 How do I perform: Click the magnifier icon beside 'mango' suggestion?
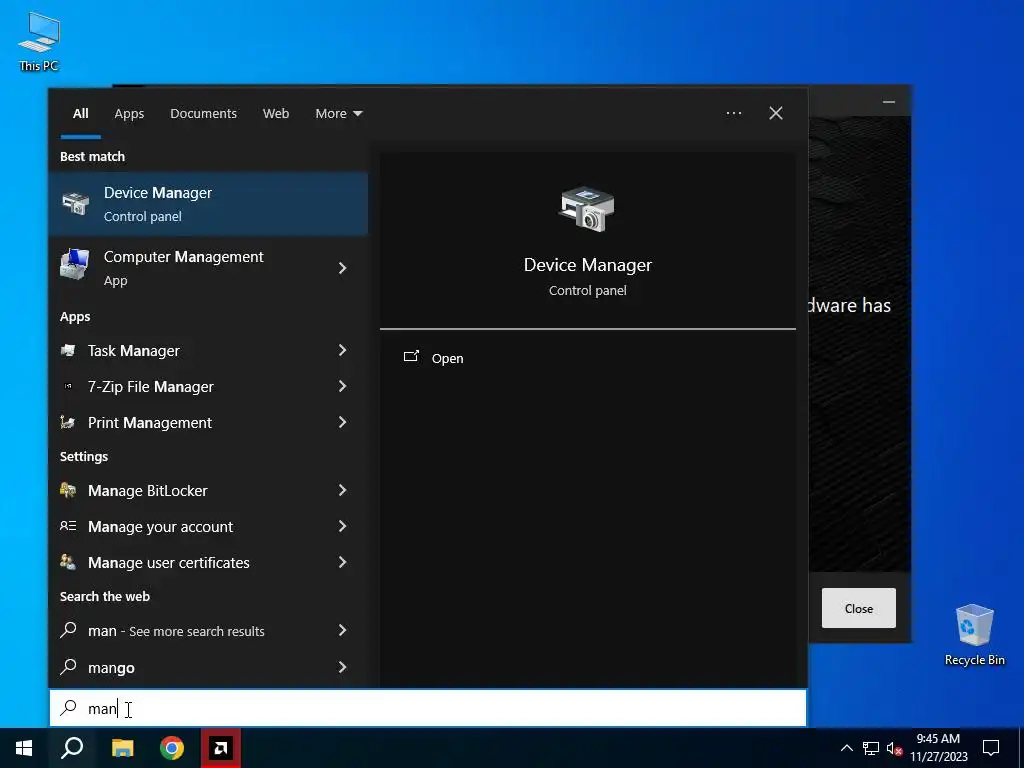(x=68, y=667)
